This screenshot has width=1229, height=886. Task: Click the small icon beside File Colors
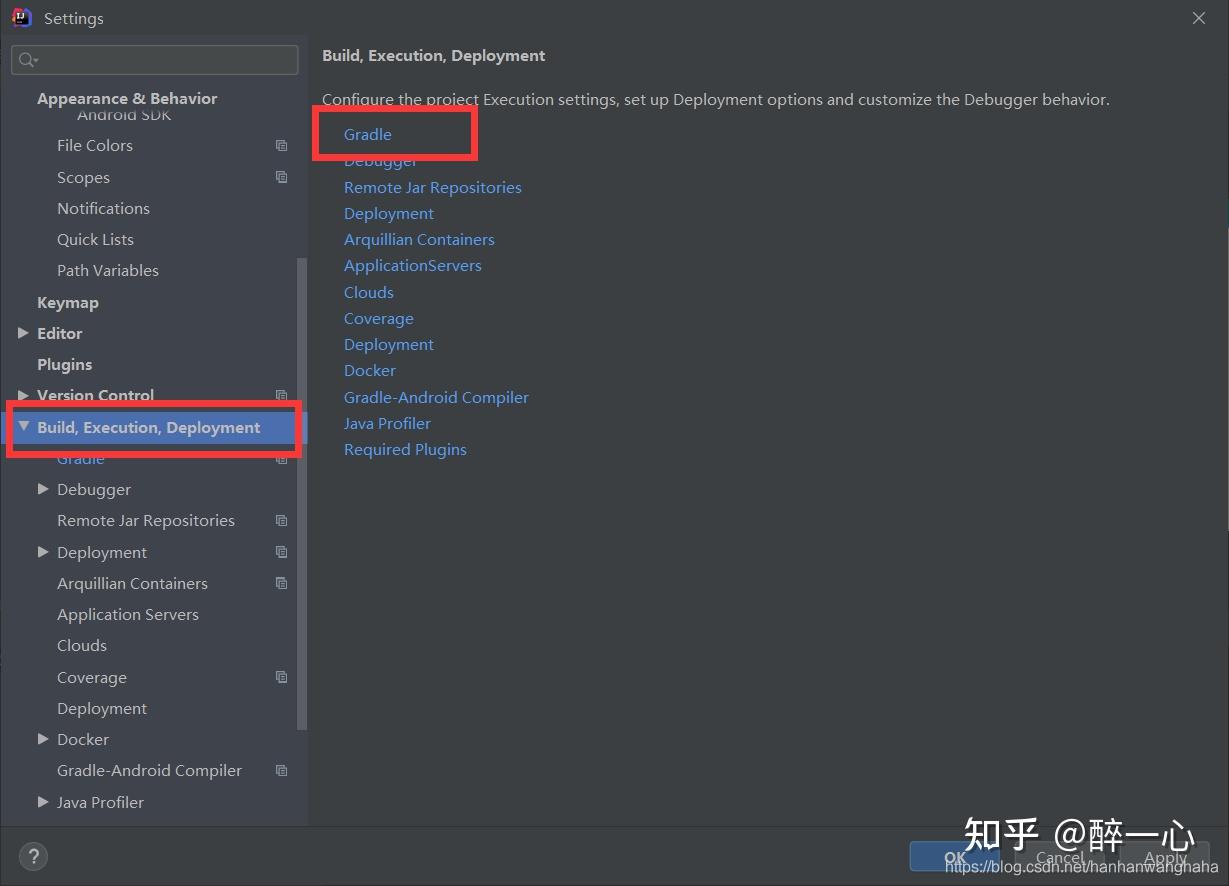pos(281,145)
